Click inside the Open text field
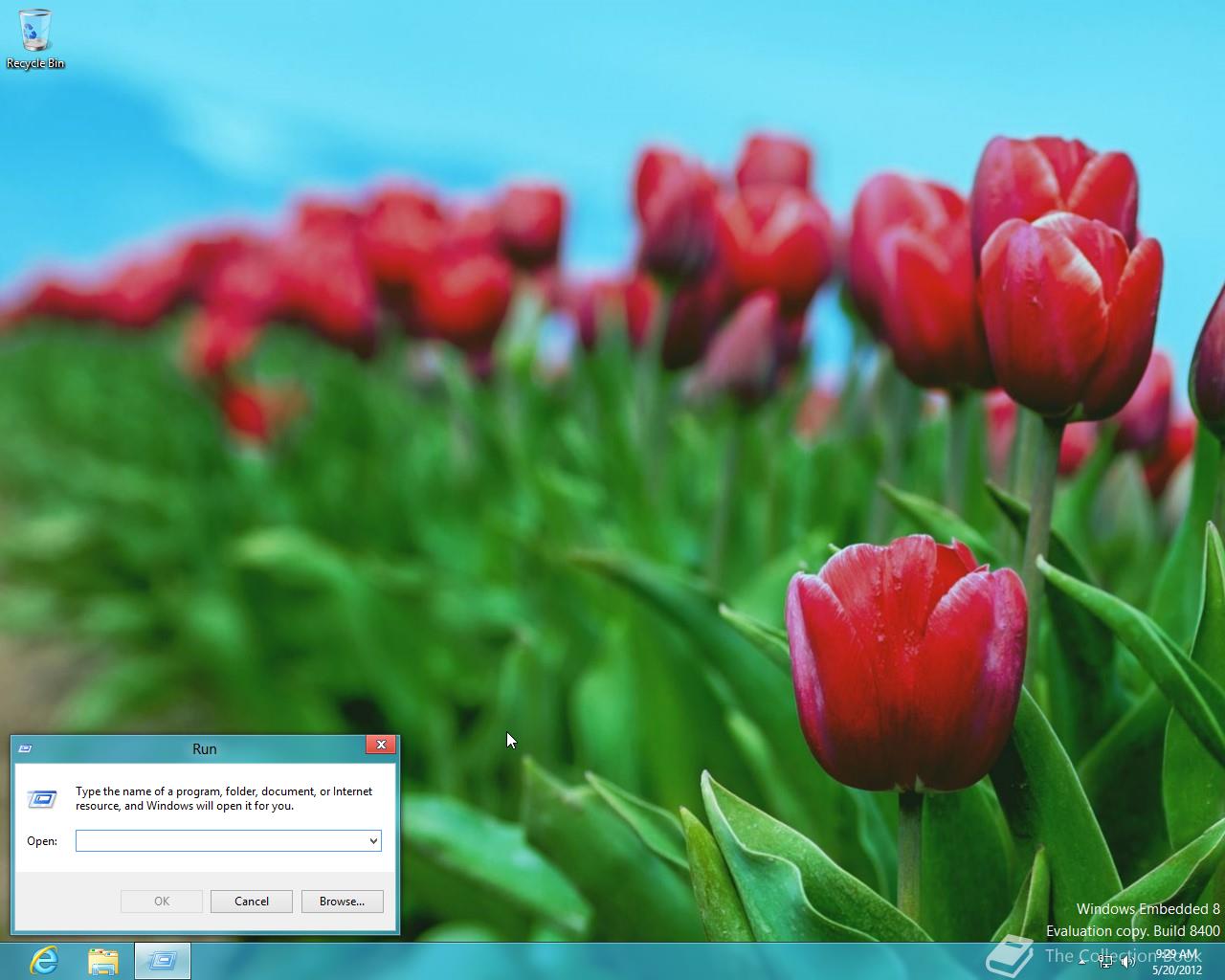The image size is (1225, 980). point(220,840)
